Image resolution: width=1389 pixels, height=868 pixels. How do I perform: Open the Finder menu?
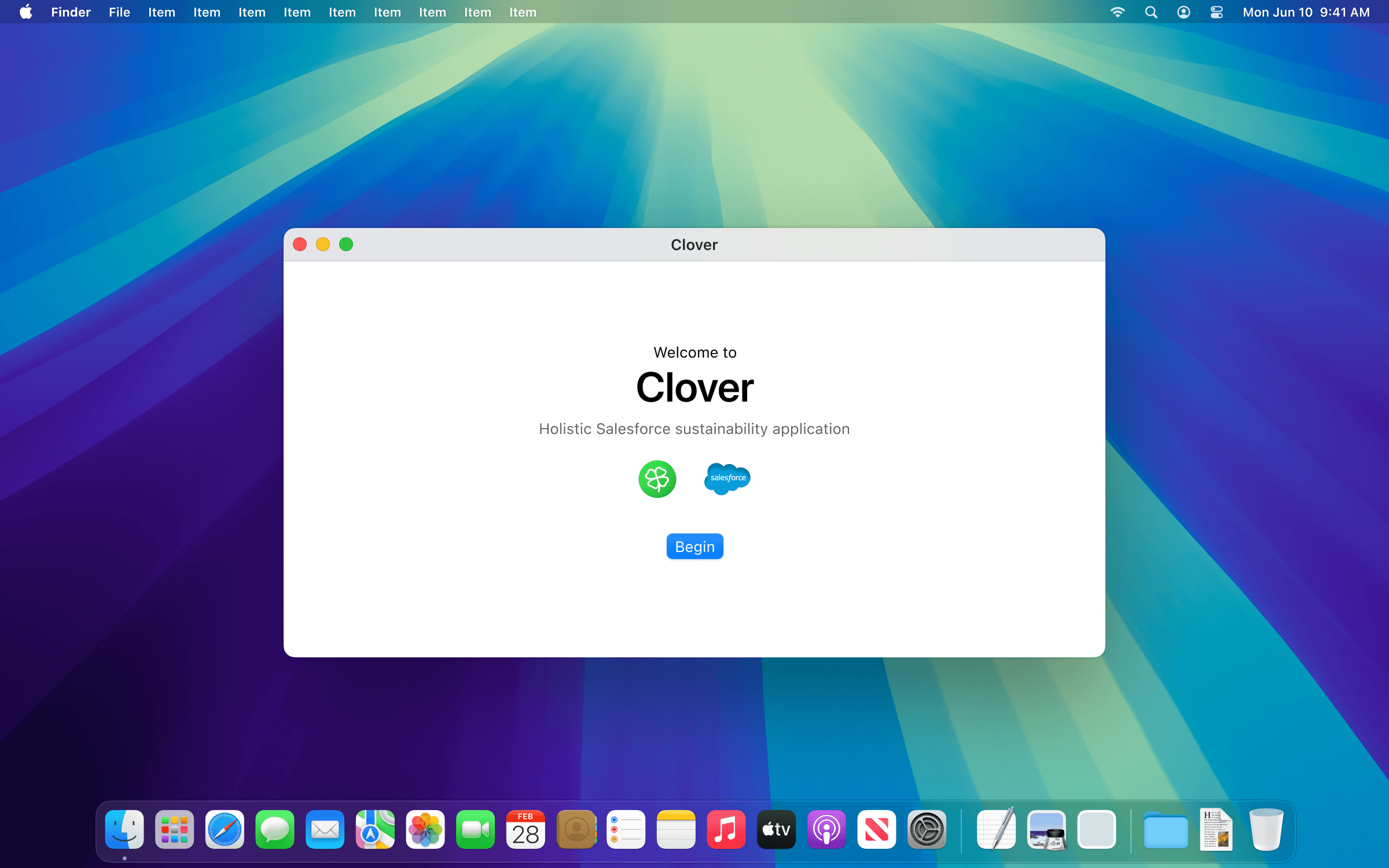click(71, 12)
